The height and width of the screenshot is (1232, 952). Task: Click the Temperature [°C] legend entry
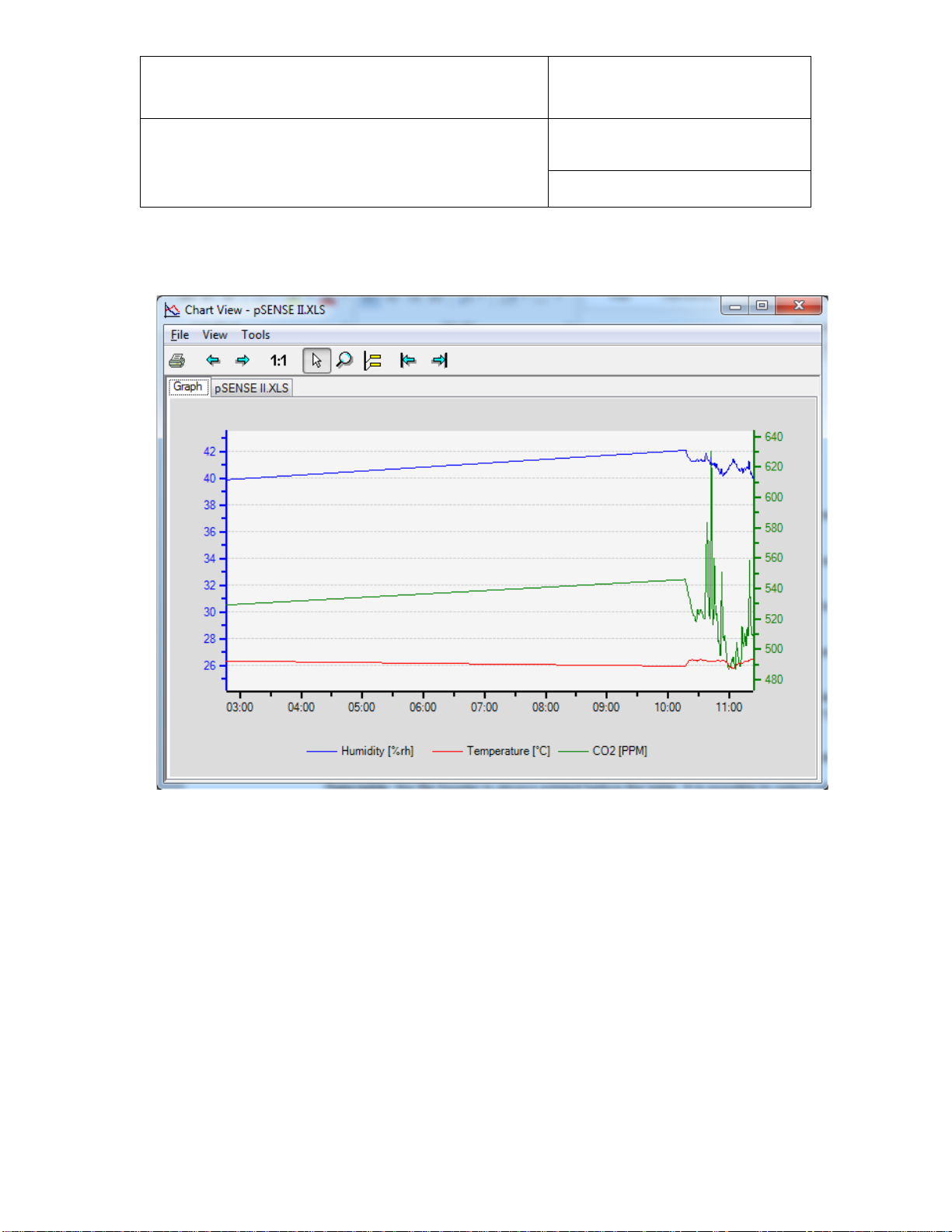pyautogui.click(x=491, y=751)
